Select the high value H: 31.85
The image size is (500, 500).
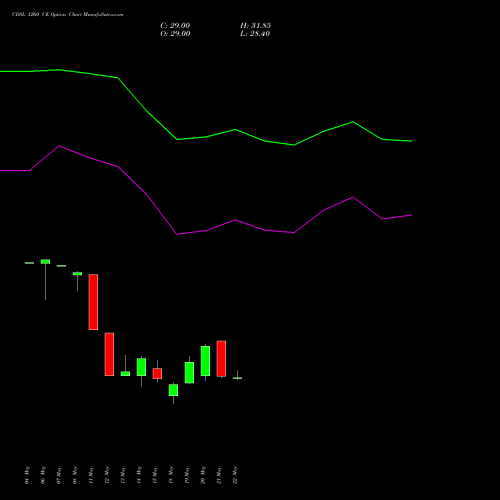tap(255, 26)
